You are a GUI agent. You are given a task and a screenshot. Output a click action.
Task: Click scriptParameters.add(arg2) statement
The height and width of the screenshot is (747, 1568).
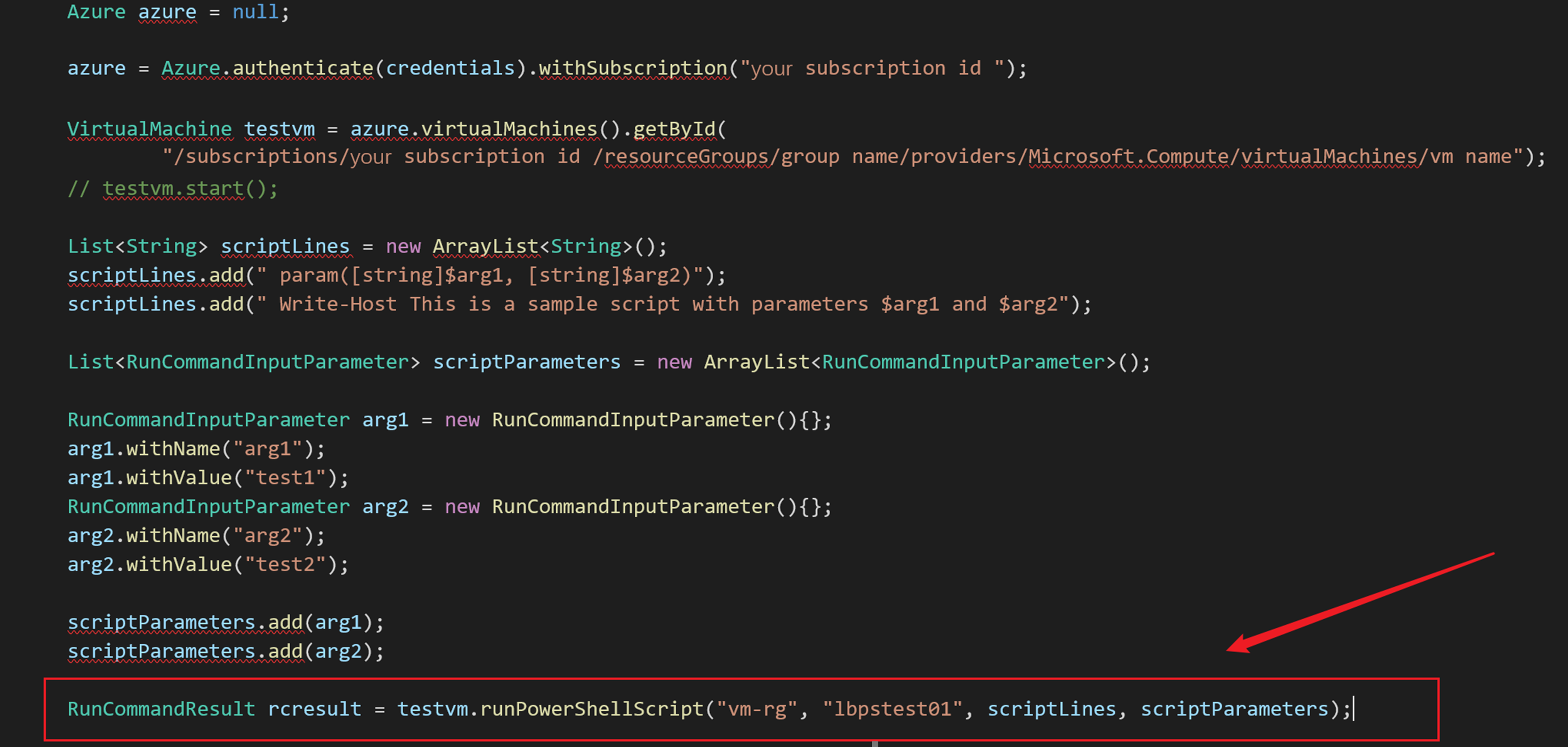pos(225,652)
